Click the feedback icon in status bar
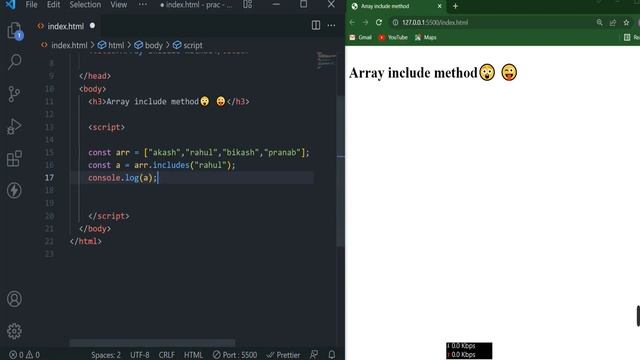The width and height of the screenshot is (640, 360). coord(314,355)
